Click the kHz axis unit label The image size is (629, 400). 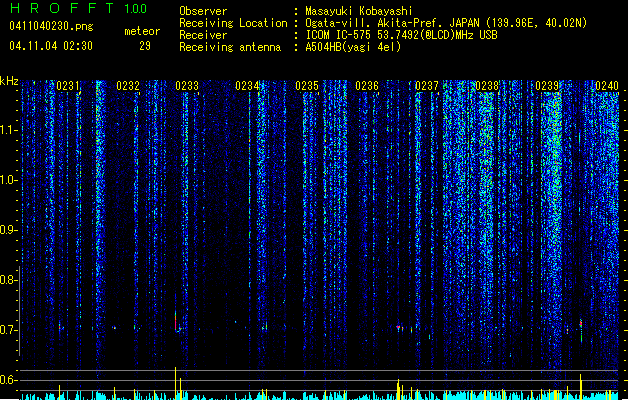pos(9,81)
